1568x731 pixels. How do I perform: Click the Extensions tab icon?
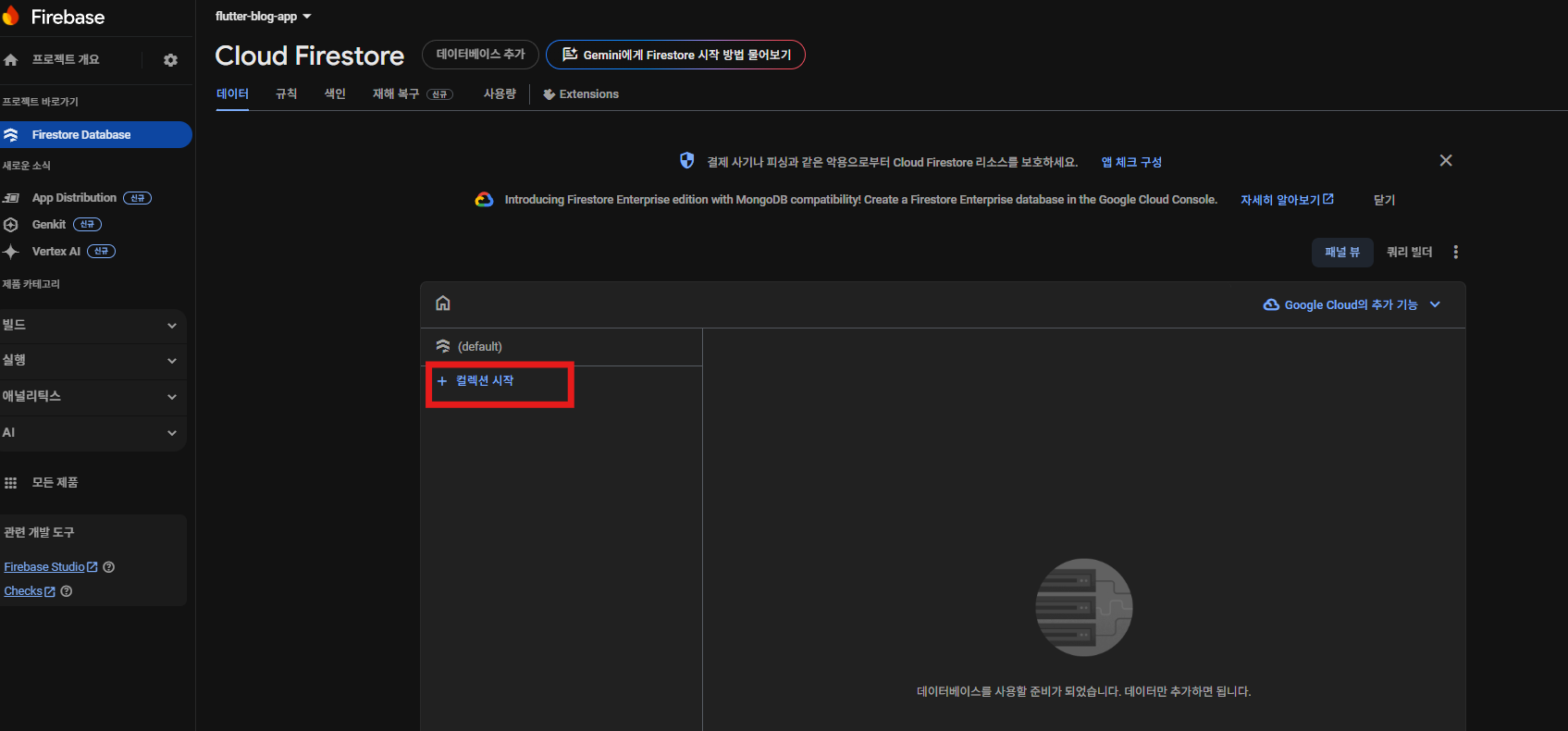point(549,94)
